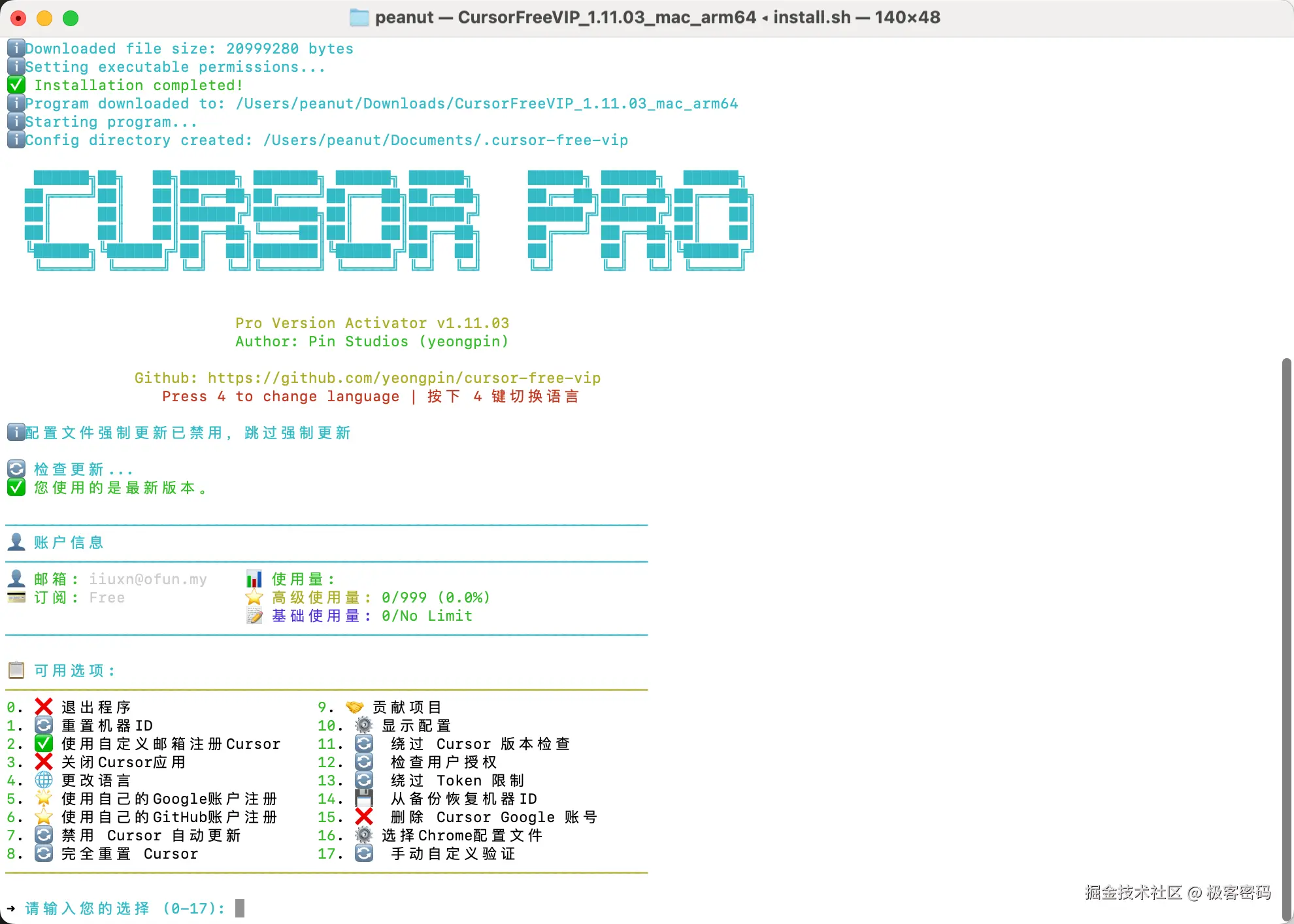The width and height of the screenshot is (1294, 924).
Task: Click gear icon beside show config option
Action: 364,725
